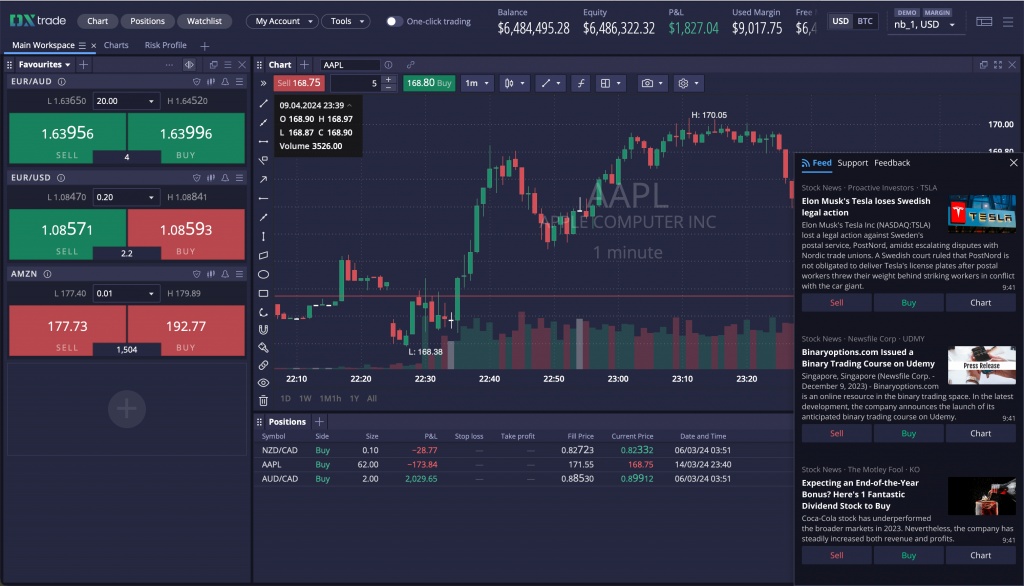Buy EUR/USD at 1.08593
The image size is (1024, 586).
pos(186,234)
